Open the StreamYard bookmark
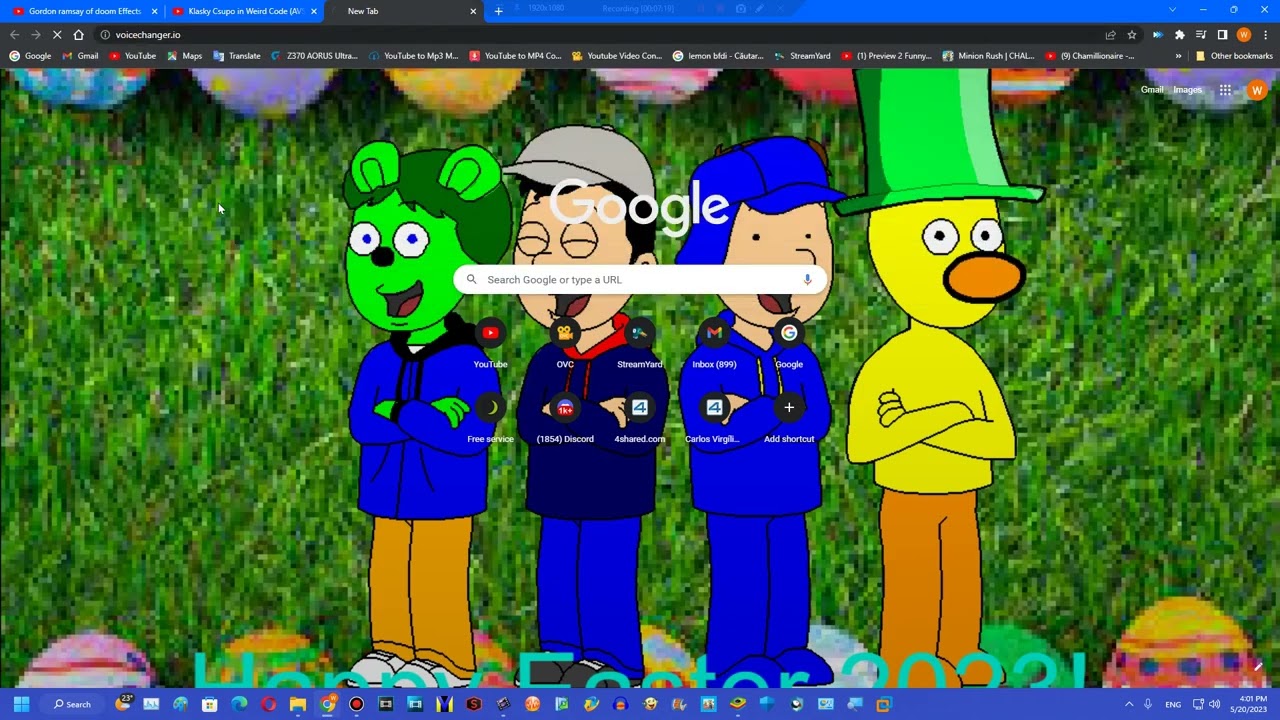1280x720 pixels. [x=802, y=56]
